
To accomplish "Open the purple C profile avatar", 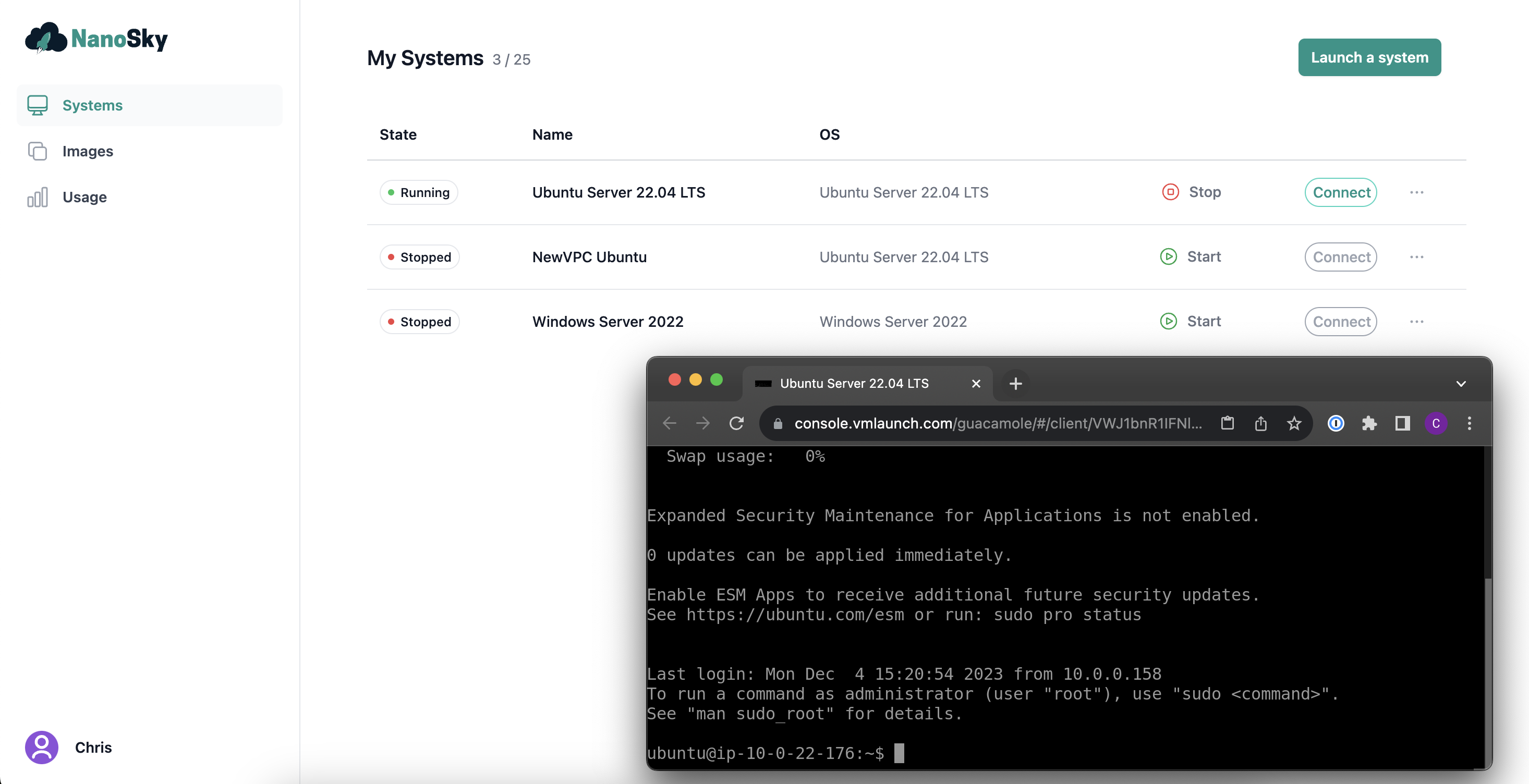I will [1436, 423].
